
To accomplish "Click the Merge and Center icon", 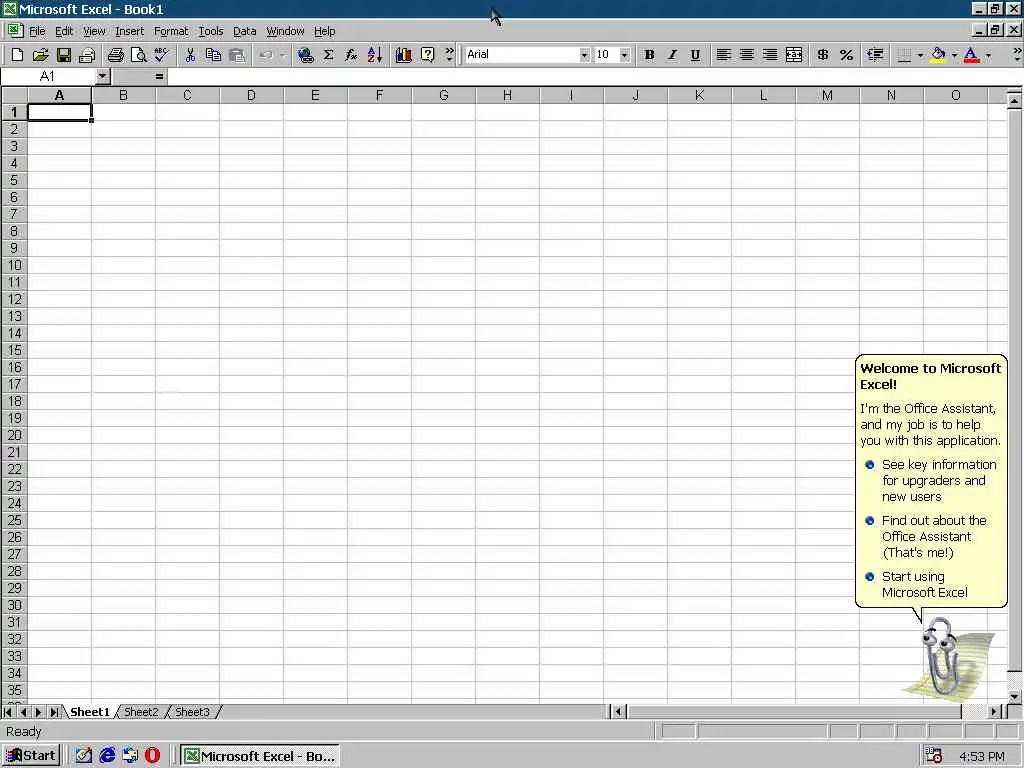I will 794,56.
